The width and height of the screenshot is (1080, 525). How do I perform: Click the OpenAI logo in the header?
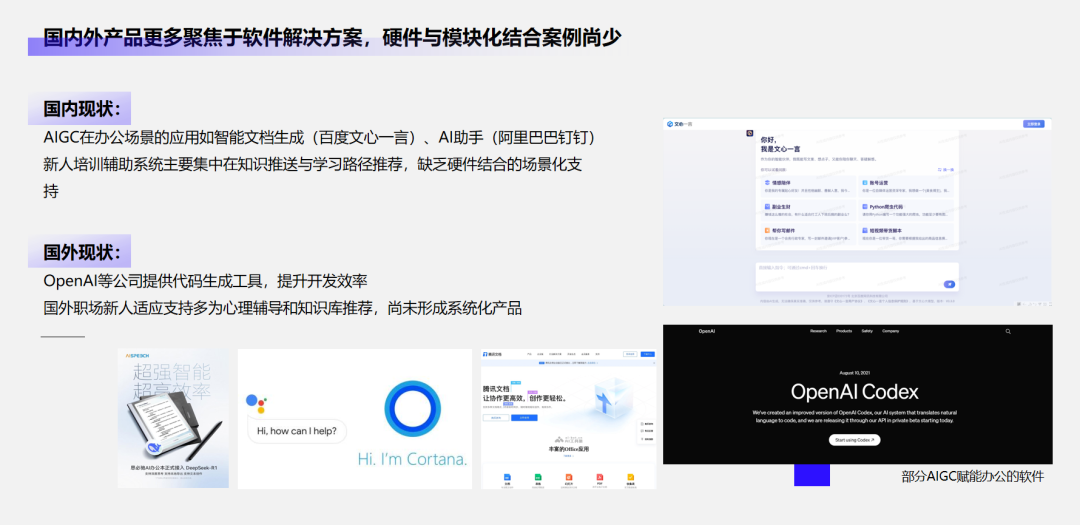(x=707, y=331)
